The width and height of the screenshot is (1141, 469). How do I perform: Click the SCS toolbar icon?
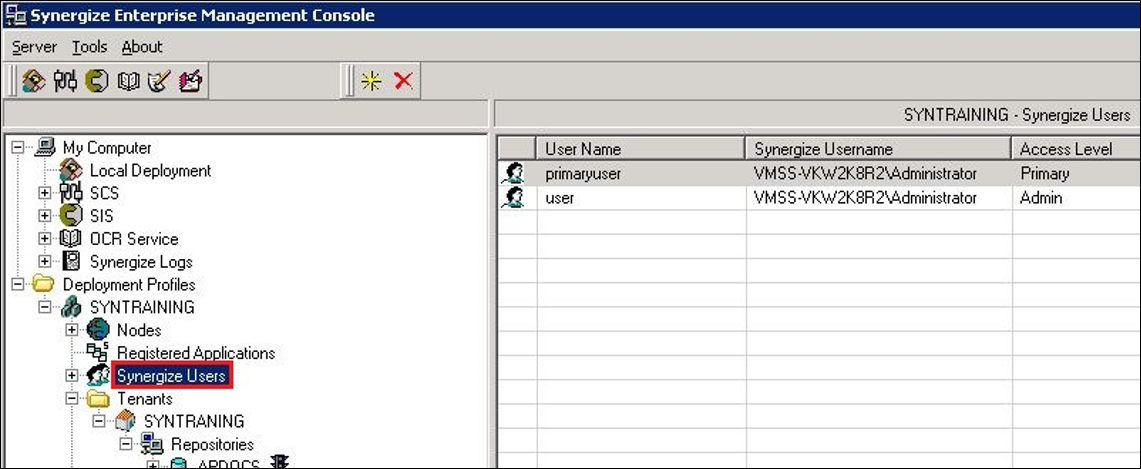click(65, 81)
